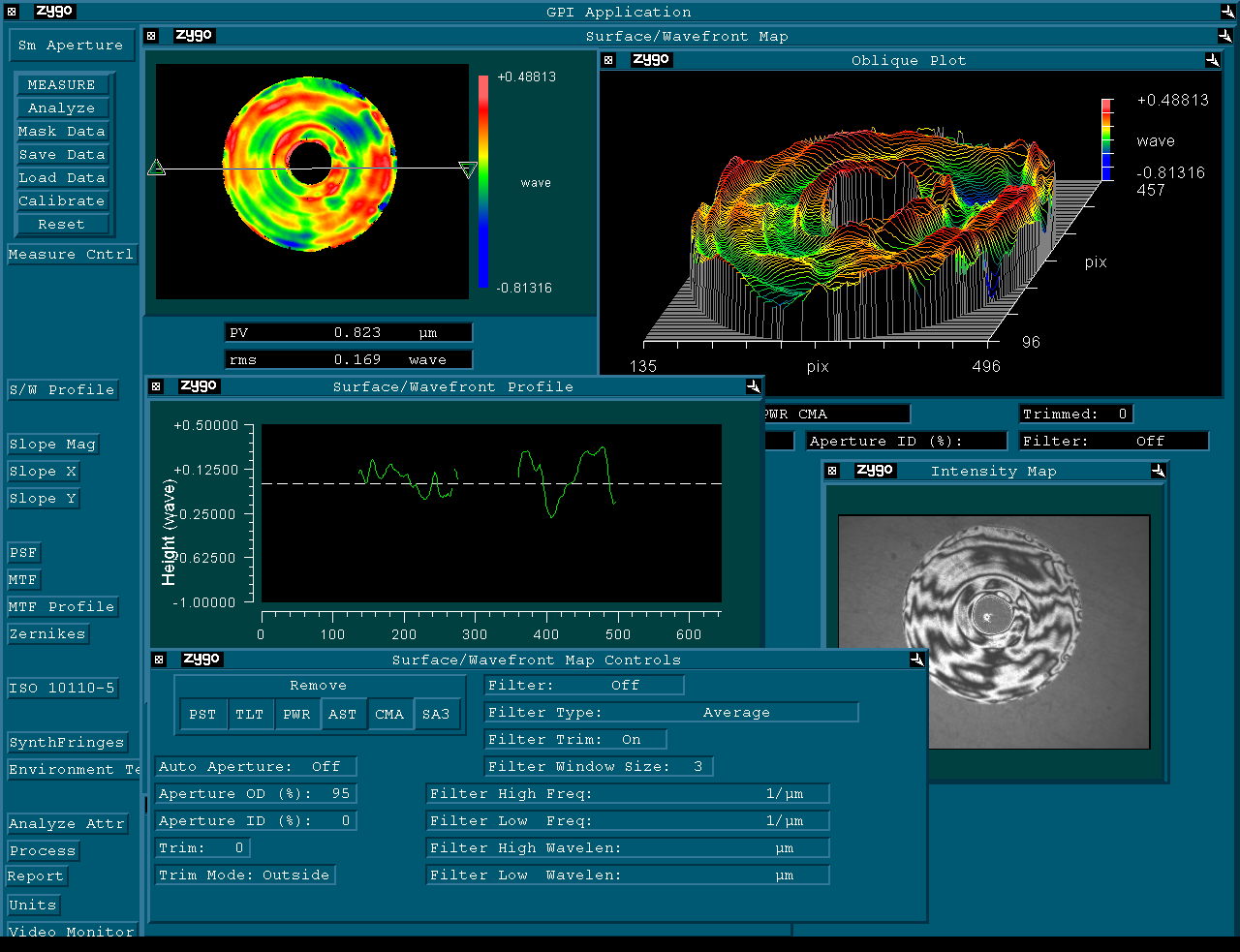Click the color scale bar beside wavefront map
Viewport: 1240px width, 952px height.
[482, 182]
